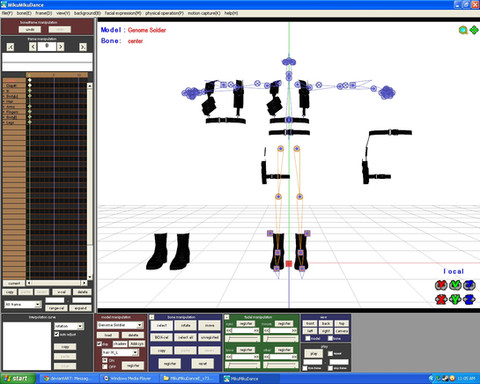Viewport: 480px width, 384px height.
Task: Click the zoom magnifier icon in viewport
Action: [x=463, y=30]
